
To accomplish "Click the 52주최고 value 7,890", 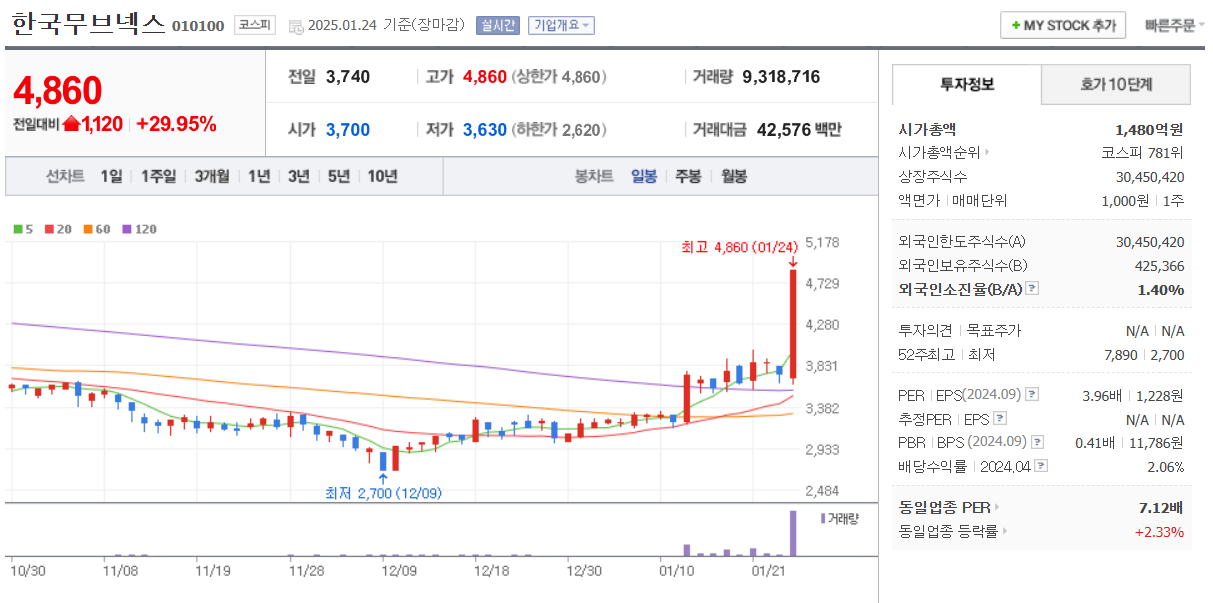I will tap(1121, 355).
